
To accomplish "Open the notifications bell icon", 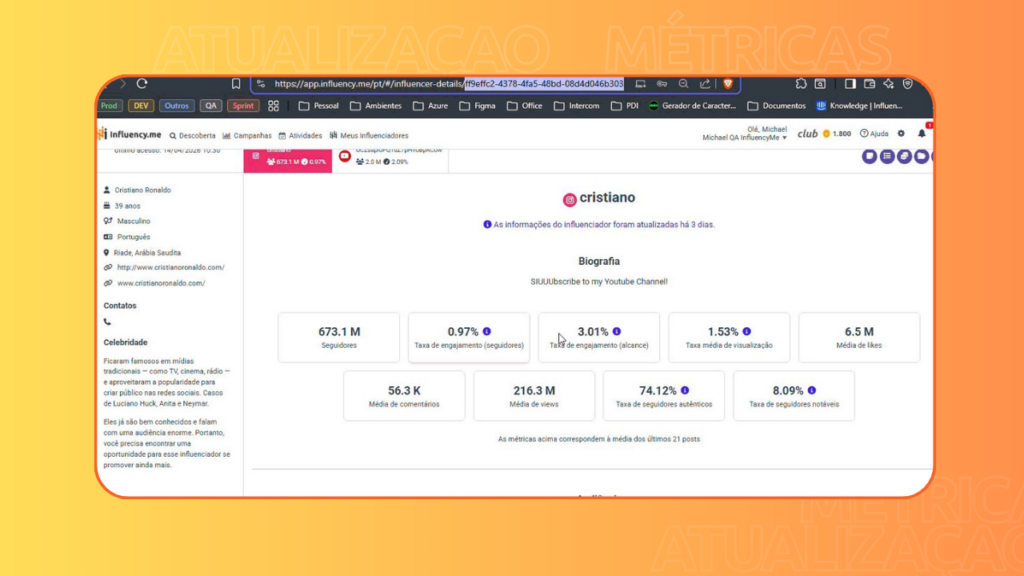I will 921,133.
